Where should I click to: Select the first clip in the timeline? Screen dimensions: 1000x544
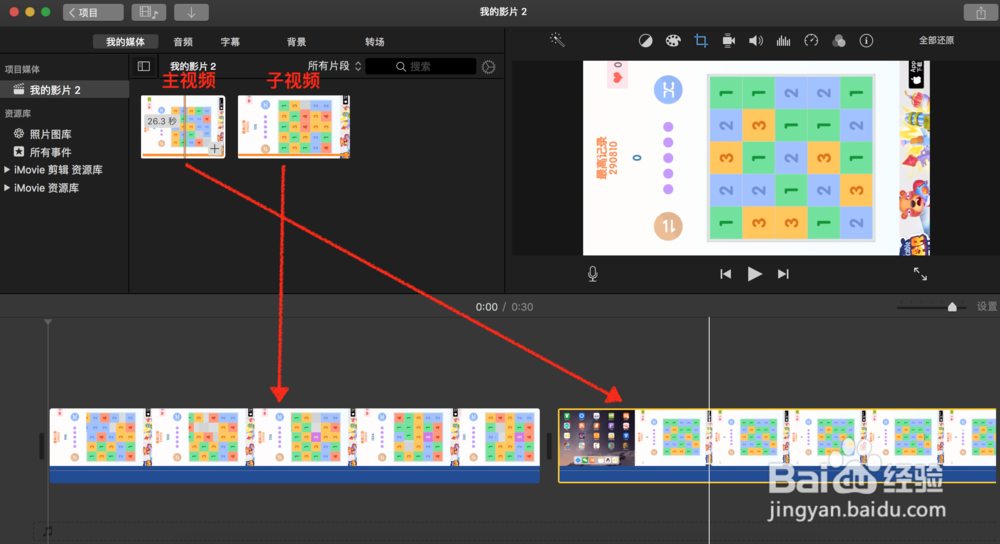[x=295, y=445]
